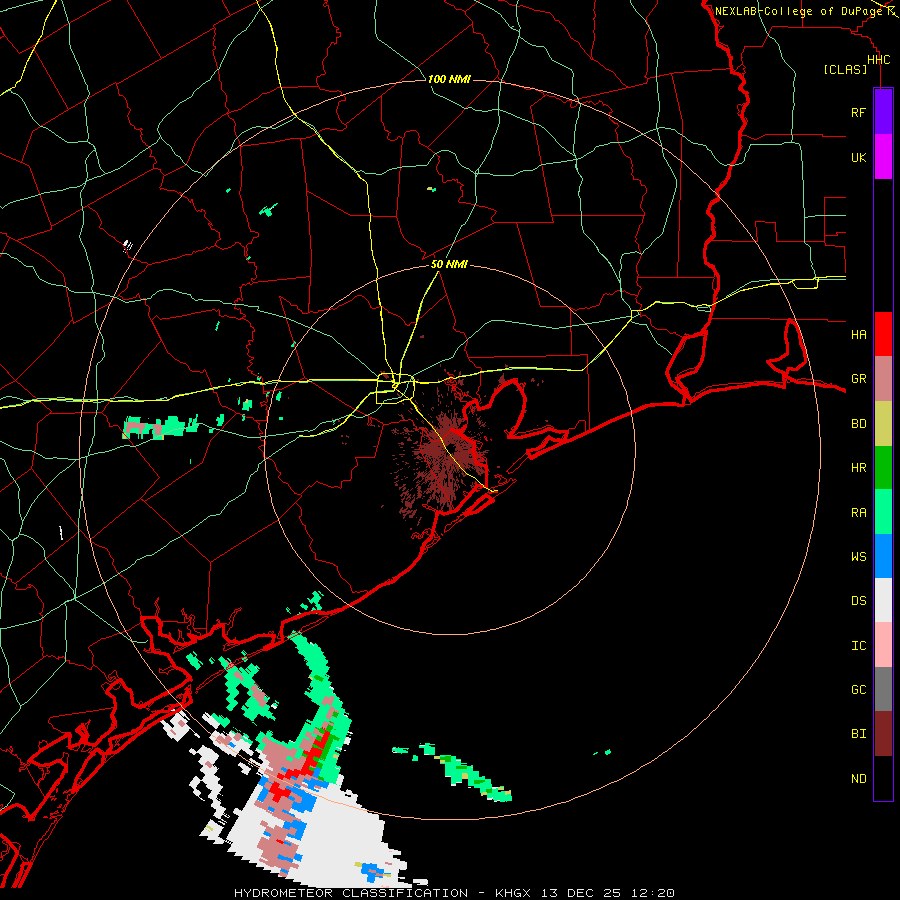Click the HA red legend swatch
The image size is (900, 900).
883,334
